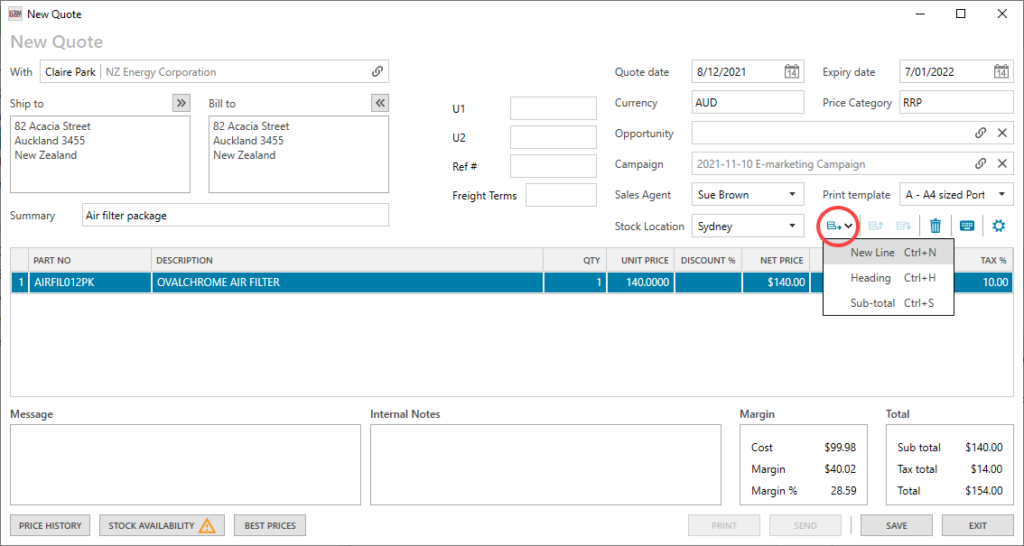Click the link icon in Campaign field

[x=981, y=164]
